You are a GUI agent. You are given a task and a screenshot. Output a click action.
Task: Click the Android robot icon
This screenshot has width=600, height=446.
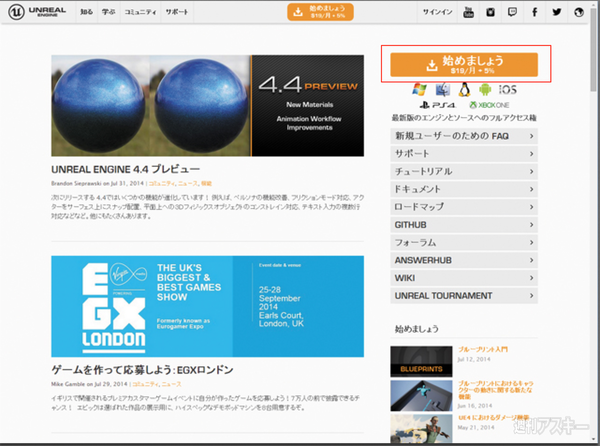(485, 90)
